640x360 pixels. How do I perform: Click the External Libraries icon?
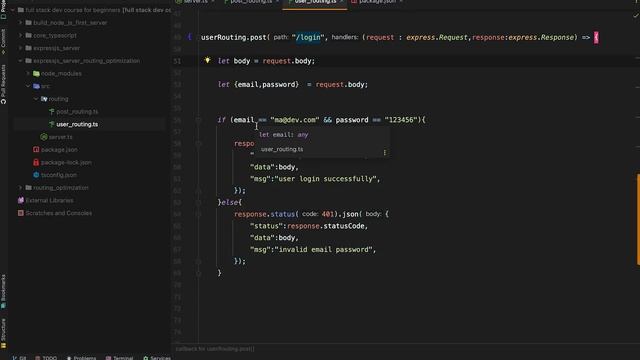click(x=21, y=200)
